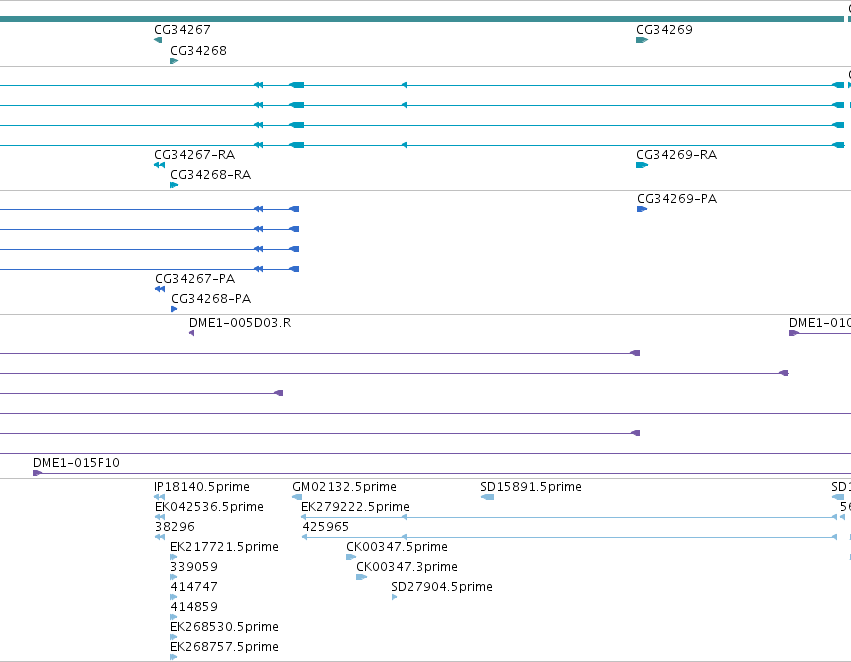Viewport: 851px width, 662px height.
Task: Click the CK00347.5prime EST label
Action: pos(397,547)
